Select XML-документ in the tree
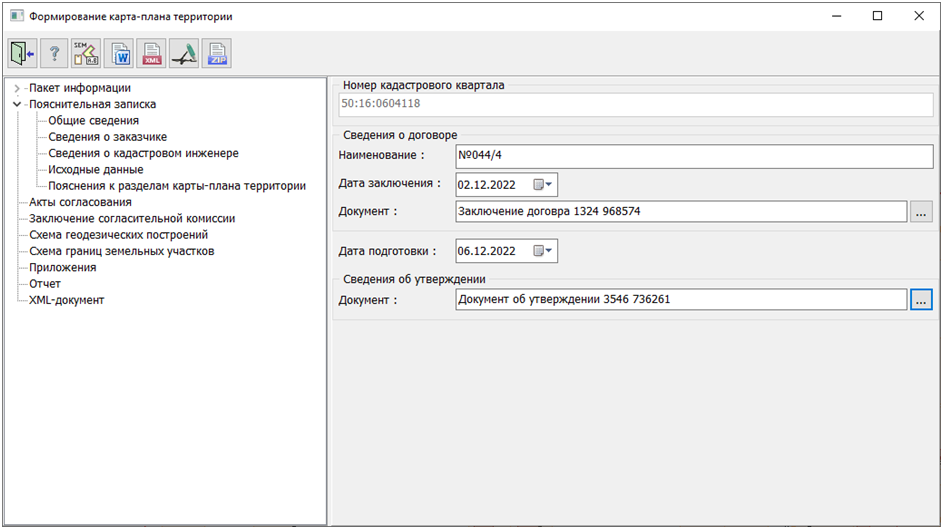This screenshot has height=529, width=943. 67,300
